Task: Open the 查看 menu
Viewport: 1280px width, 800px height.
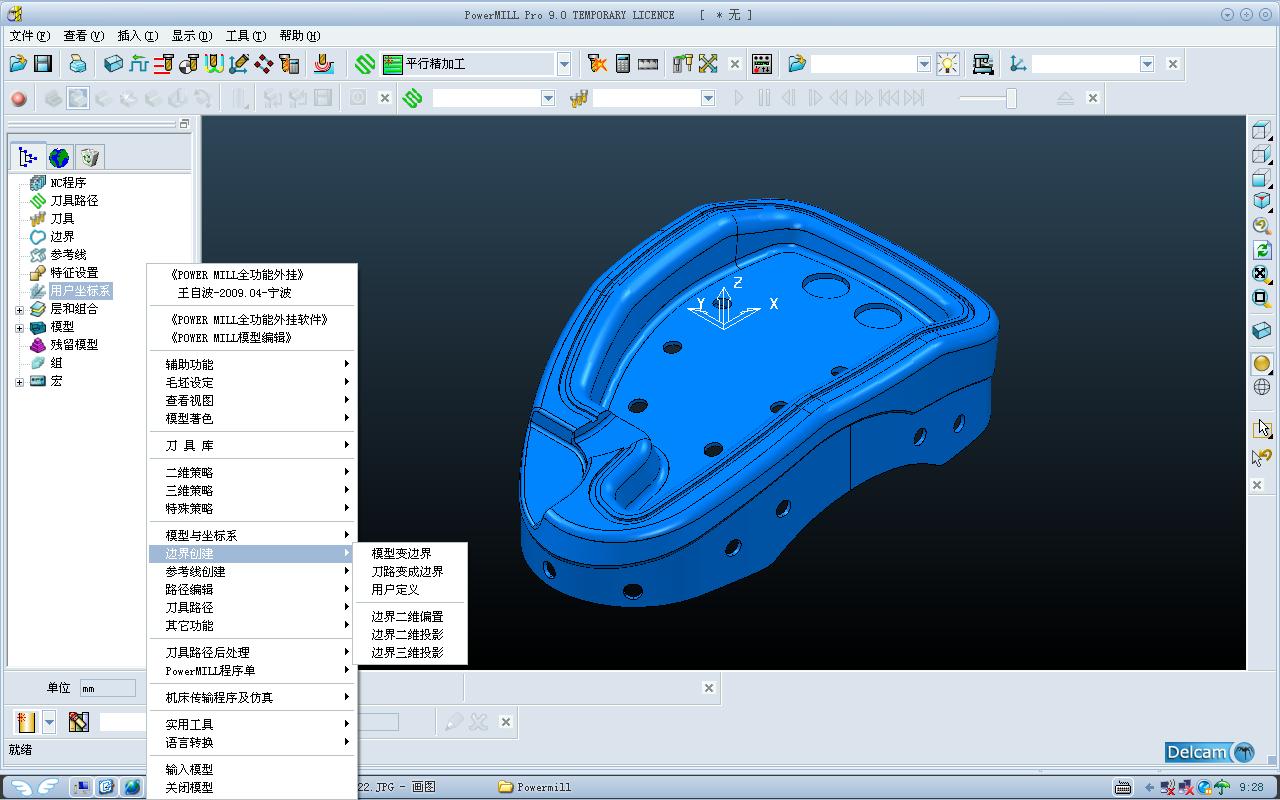Action: point(83,36)
